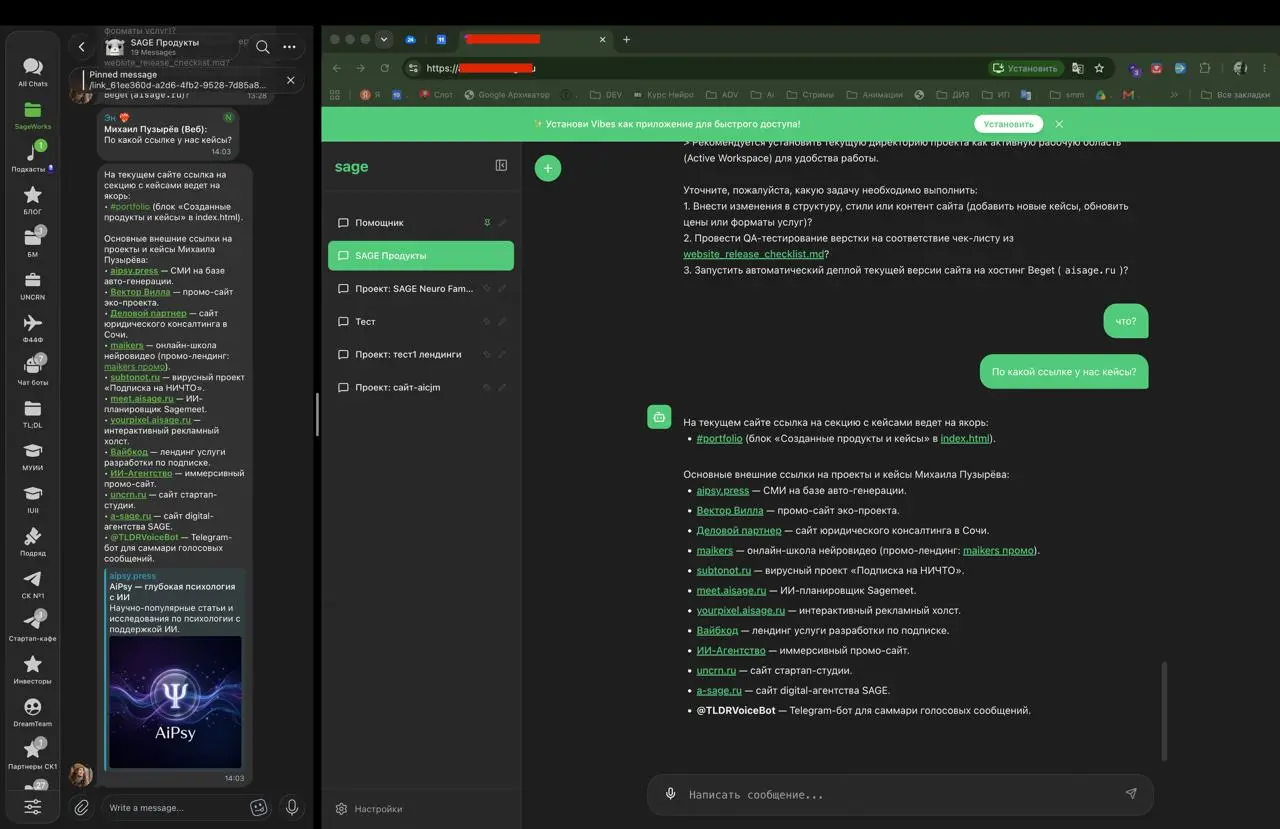Open the Telegram sticker and emoji picker

[259, 807]
